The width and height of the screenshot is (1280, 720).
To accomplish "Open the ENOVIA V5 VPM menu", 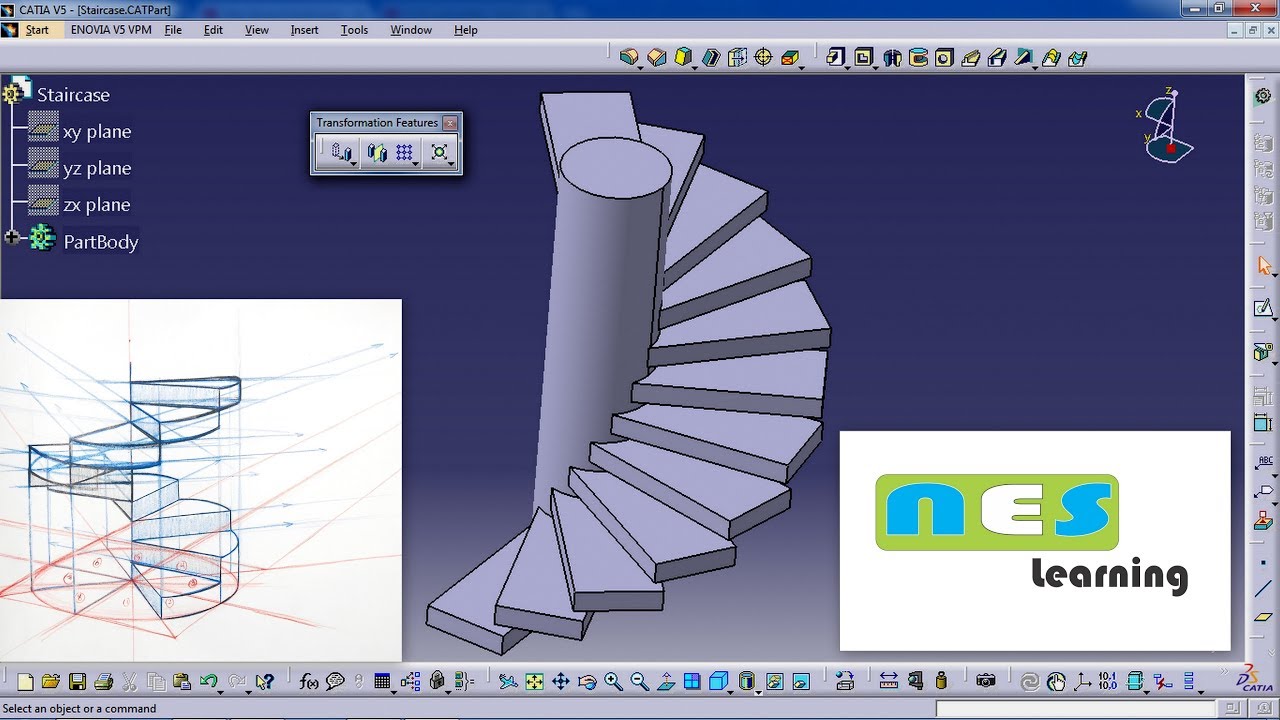I will (111, 30).
